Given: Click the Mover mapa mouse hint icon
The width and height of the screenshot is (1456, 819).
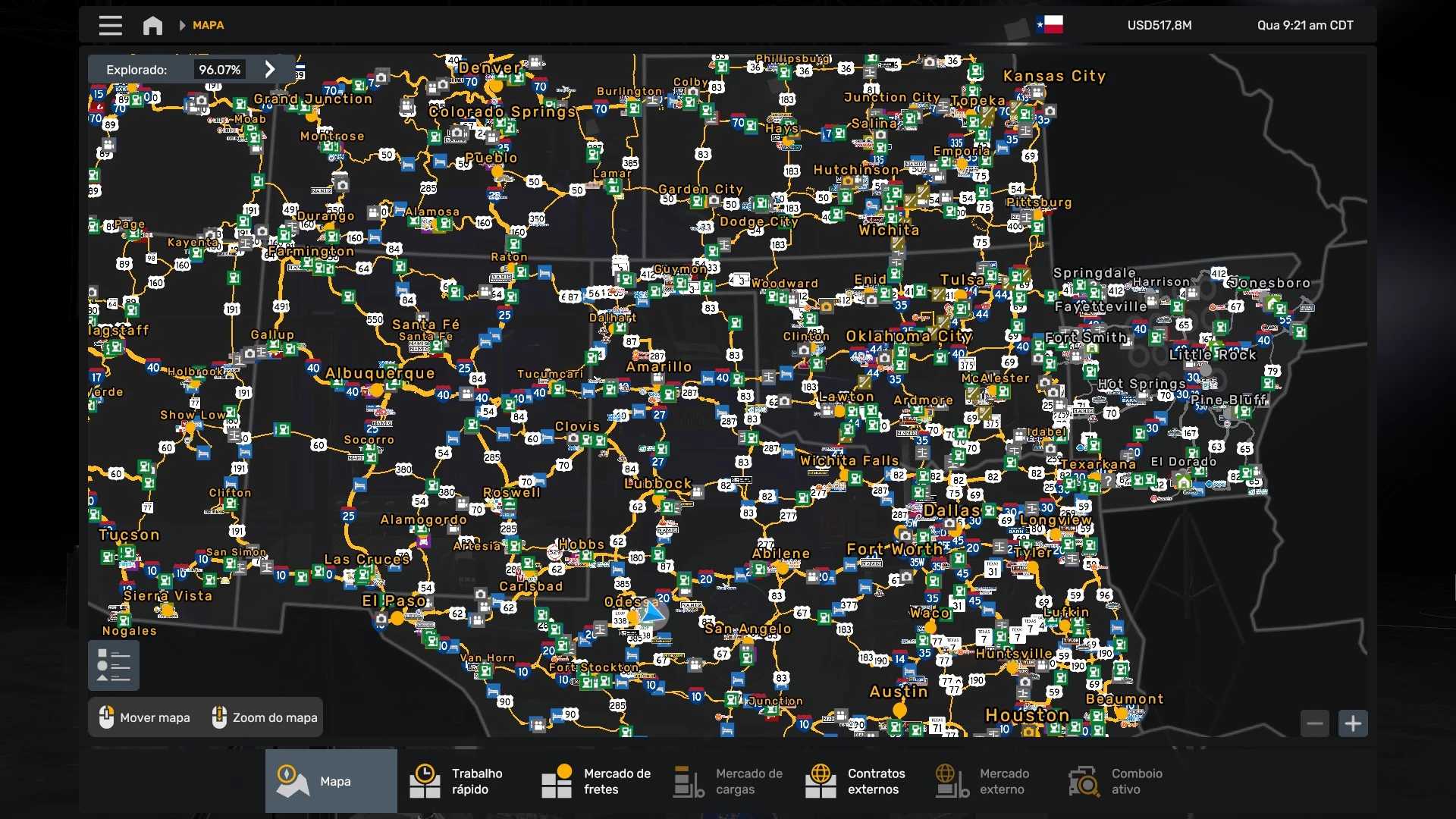Looking at the screenshot, I should point(107,717).
